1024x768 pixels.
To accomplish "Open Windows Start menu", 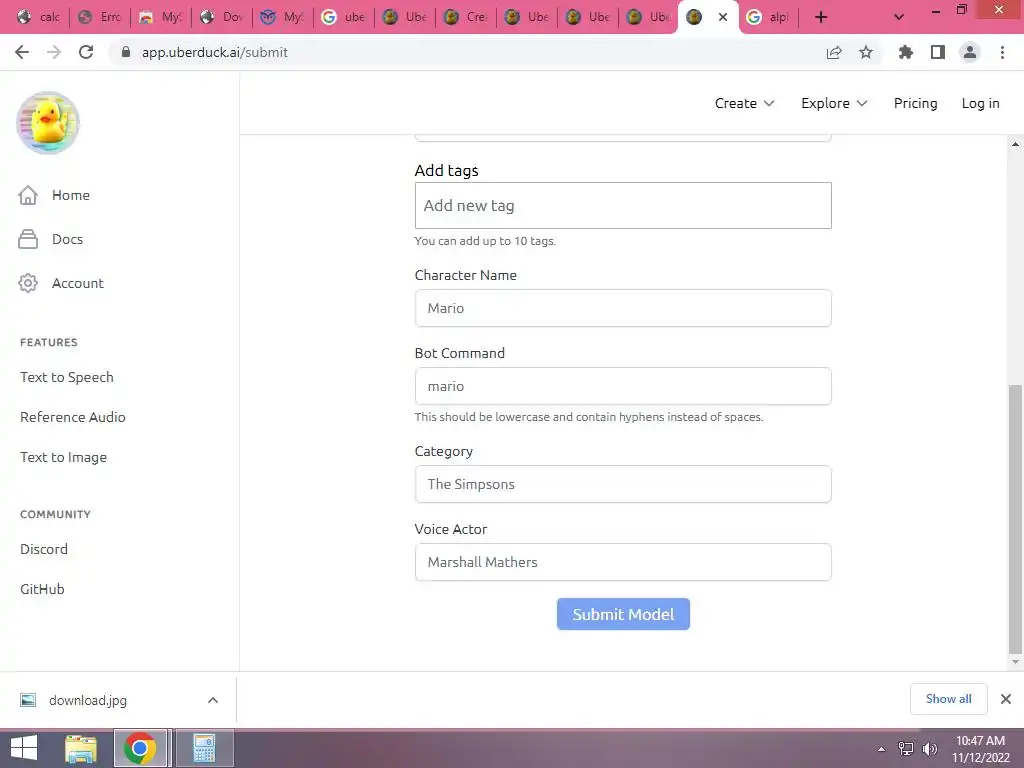I will 24,748.
